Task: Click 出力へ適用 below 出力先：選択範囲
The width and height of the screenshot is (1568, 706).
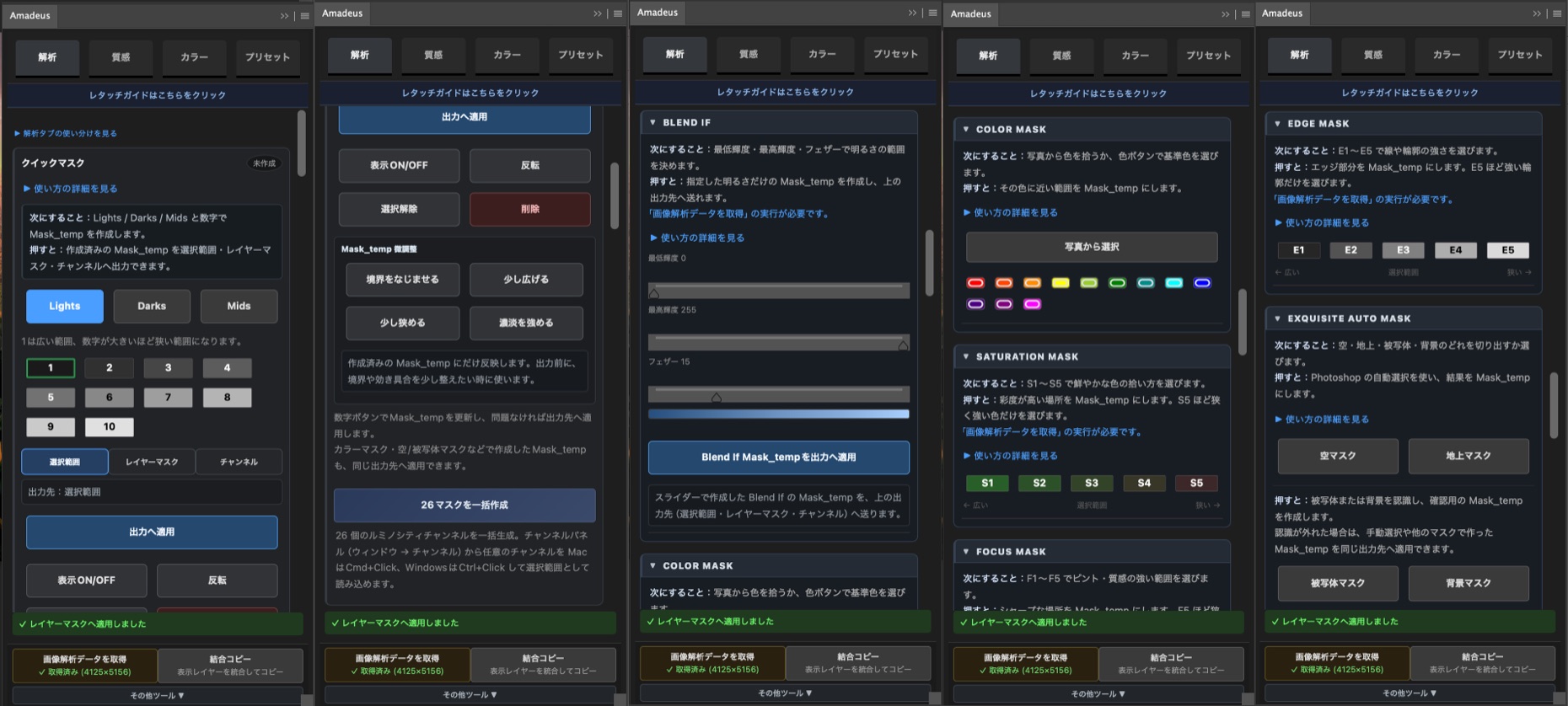Action: point(152,532)
